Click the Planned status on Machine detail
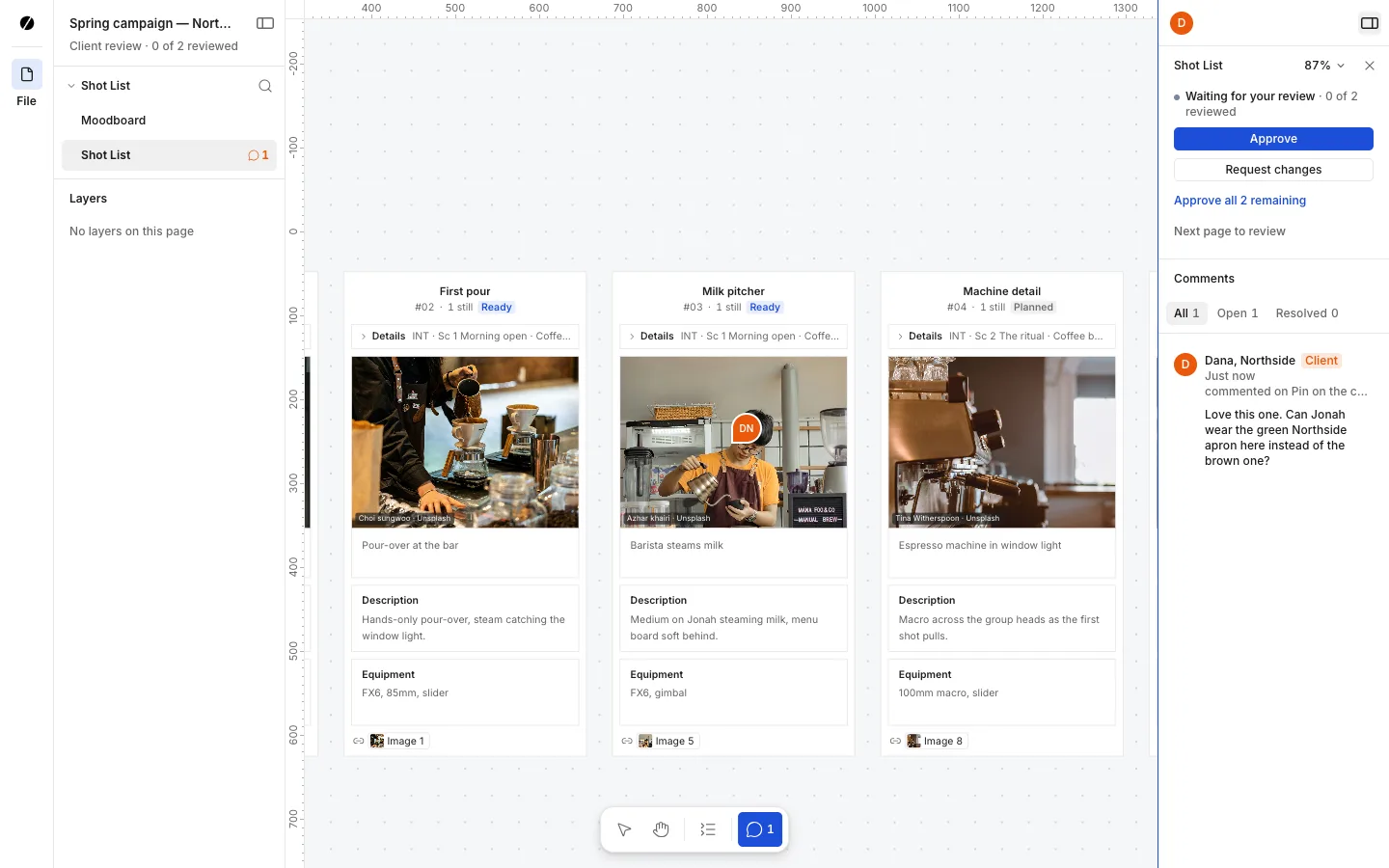1389x868 pixels. pyautogui.click(x=1033, y=308)
